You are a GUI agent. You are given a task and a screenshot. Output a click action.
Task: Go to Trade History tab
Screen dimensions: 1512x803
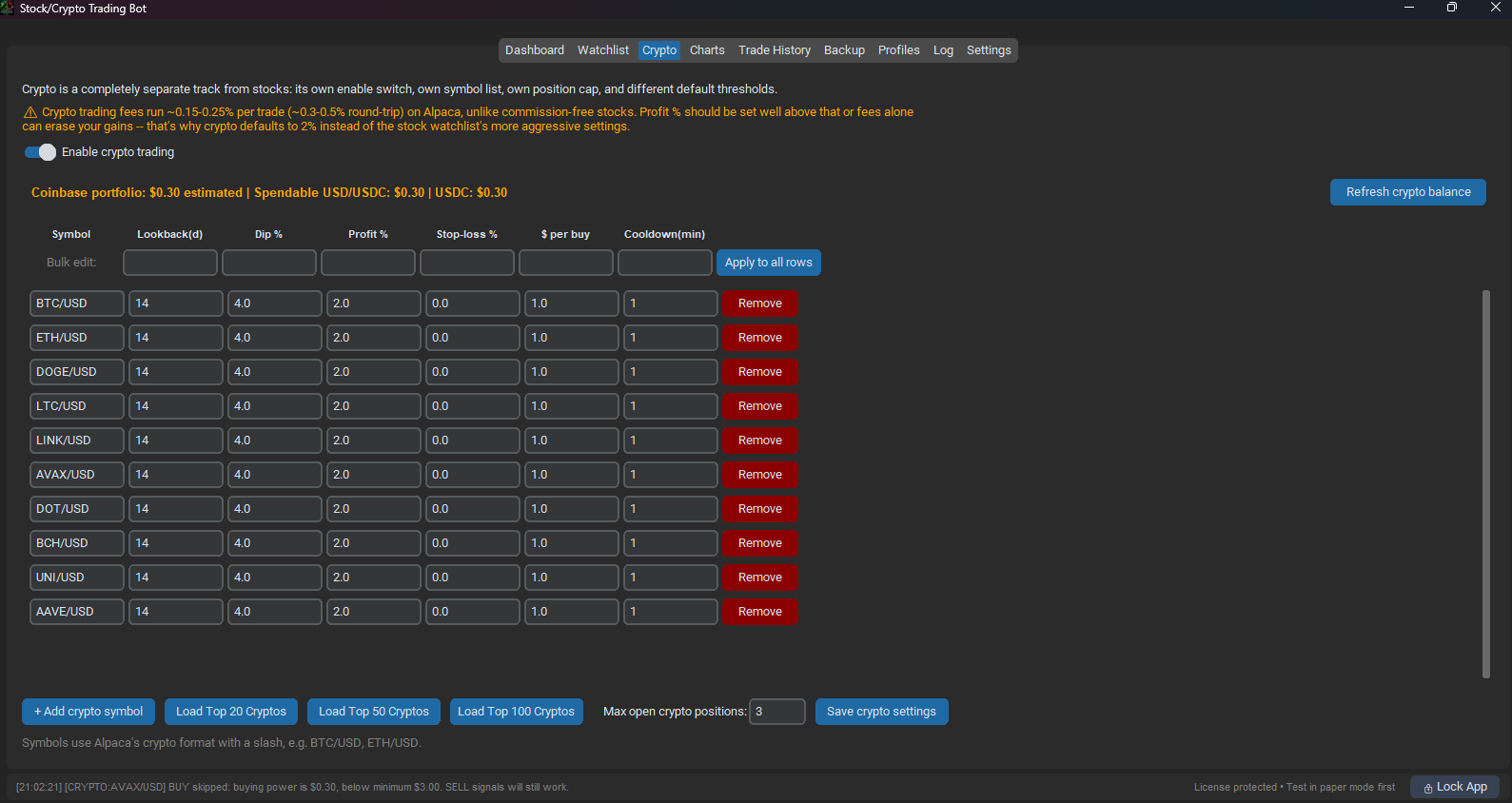click(775, 50)
